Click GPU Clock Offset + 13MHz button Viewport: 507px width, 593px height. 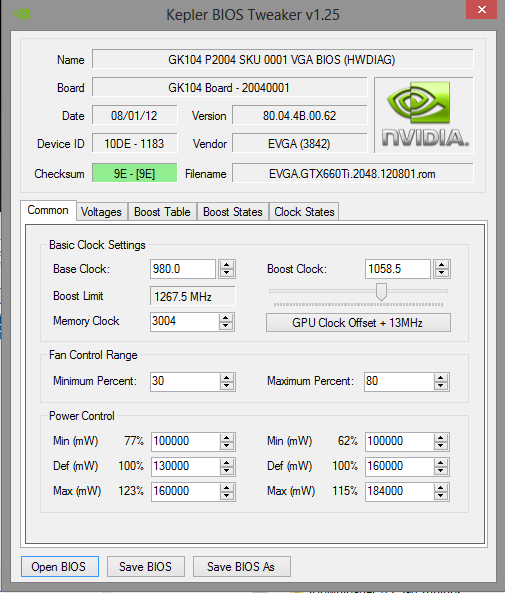358,323
